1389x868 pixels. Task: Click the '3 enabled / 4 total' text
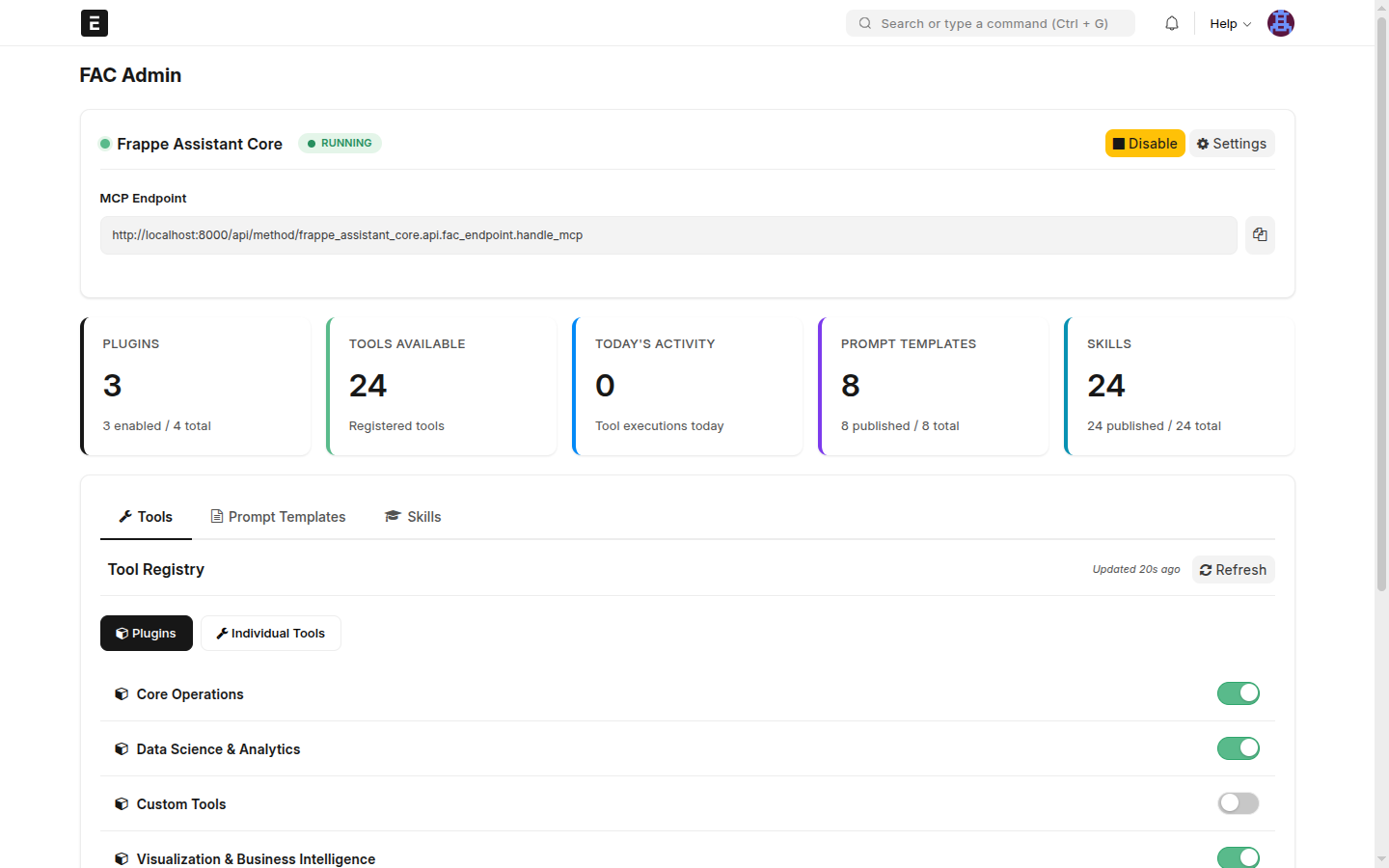tap(157, 425)
